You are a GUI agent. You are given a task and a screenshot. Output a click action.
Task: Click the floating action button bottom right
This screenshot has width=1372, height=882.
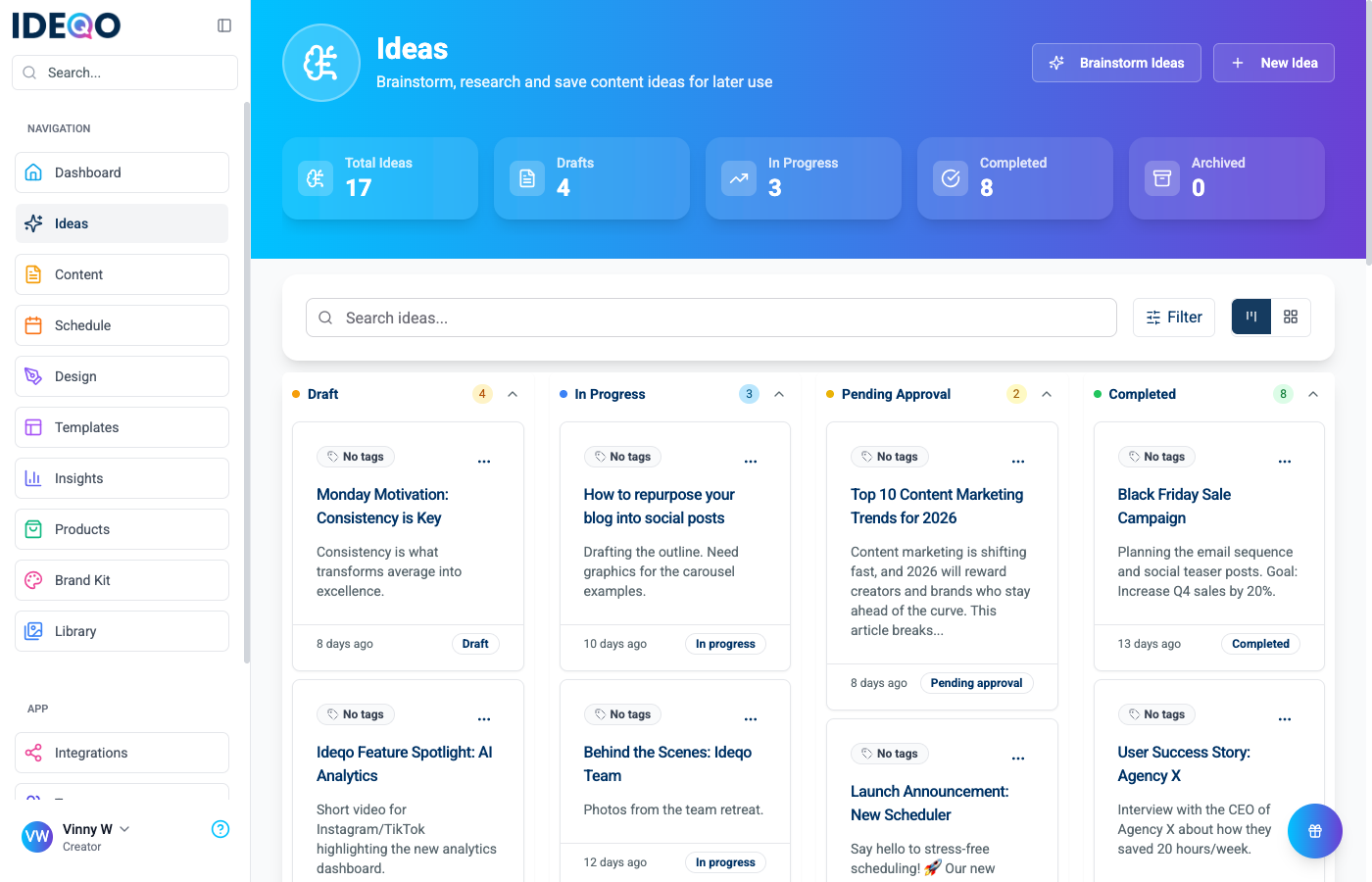coord(1315,830)
